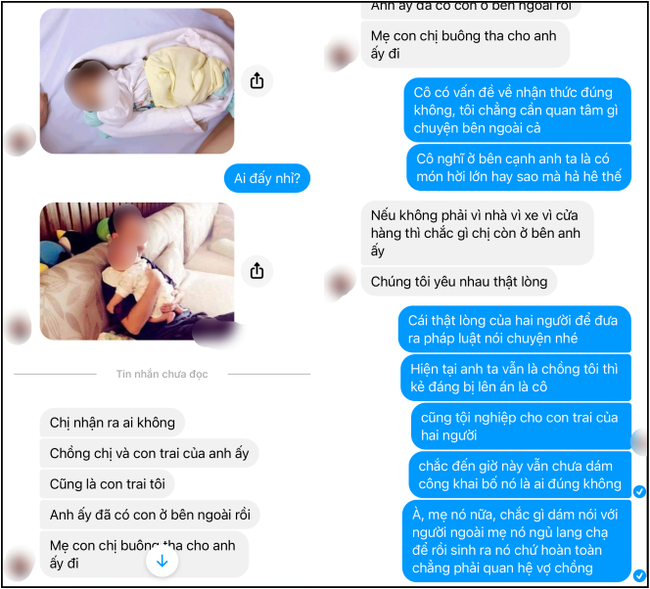Tap share icon beside sofa baby photo
The width and height of the screenshot is (650, 589).
[257, 271]
